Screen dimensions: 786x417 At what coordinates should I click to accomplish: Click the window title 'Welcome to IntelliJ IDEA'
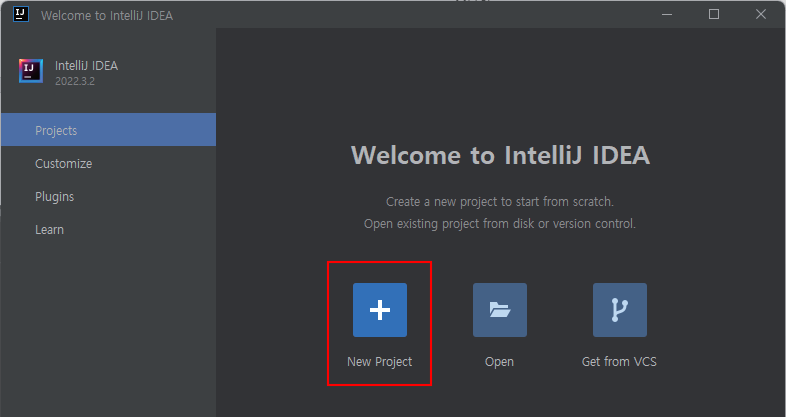[x=107, y=16]
